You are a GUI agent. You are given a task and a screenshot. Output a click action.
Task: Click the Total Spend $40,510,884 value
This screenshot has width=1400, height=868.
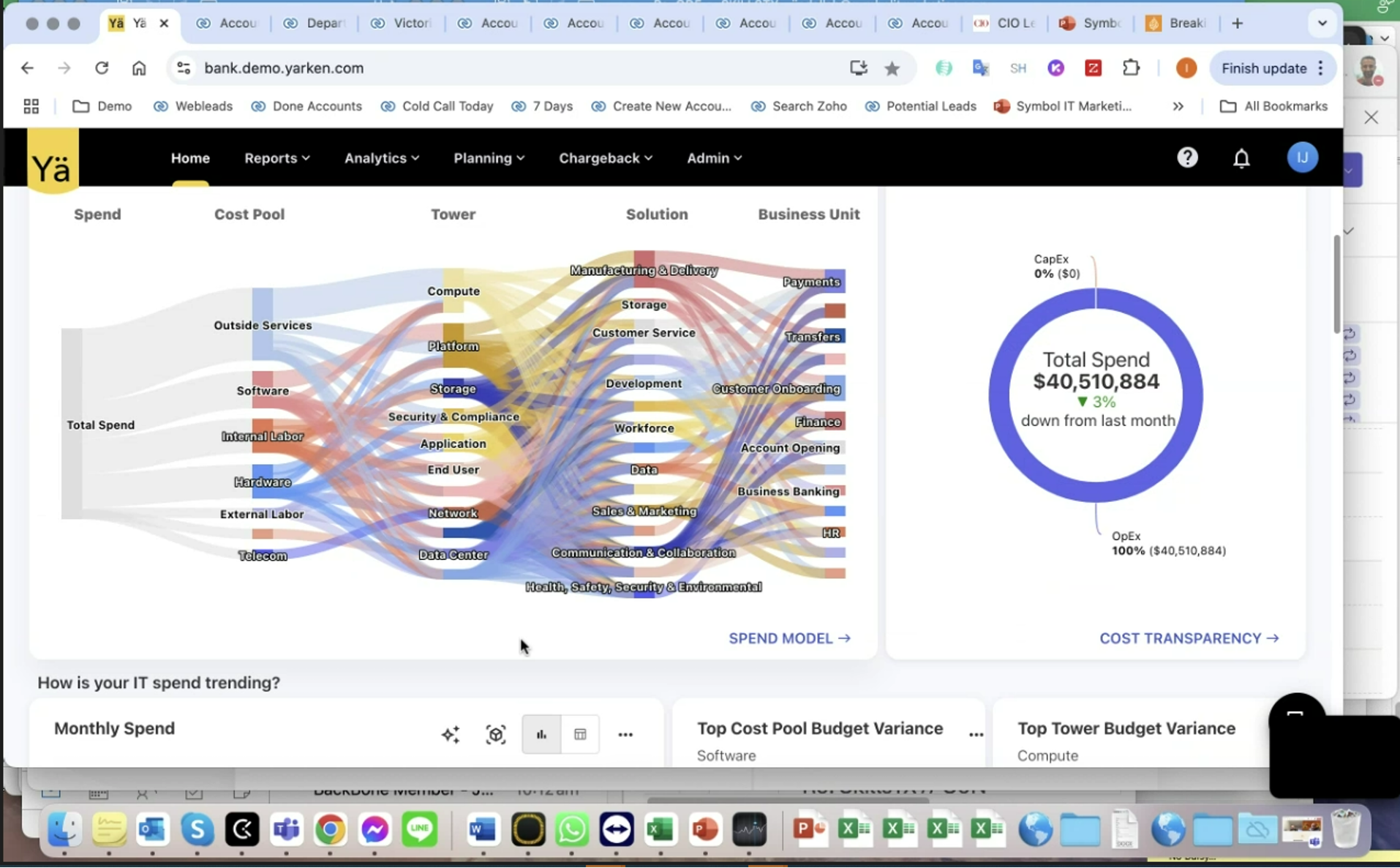[x=1096, y=381]
